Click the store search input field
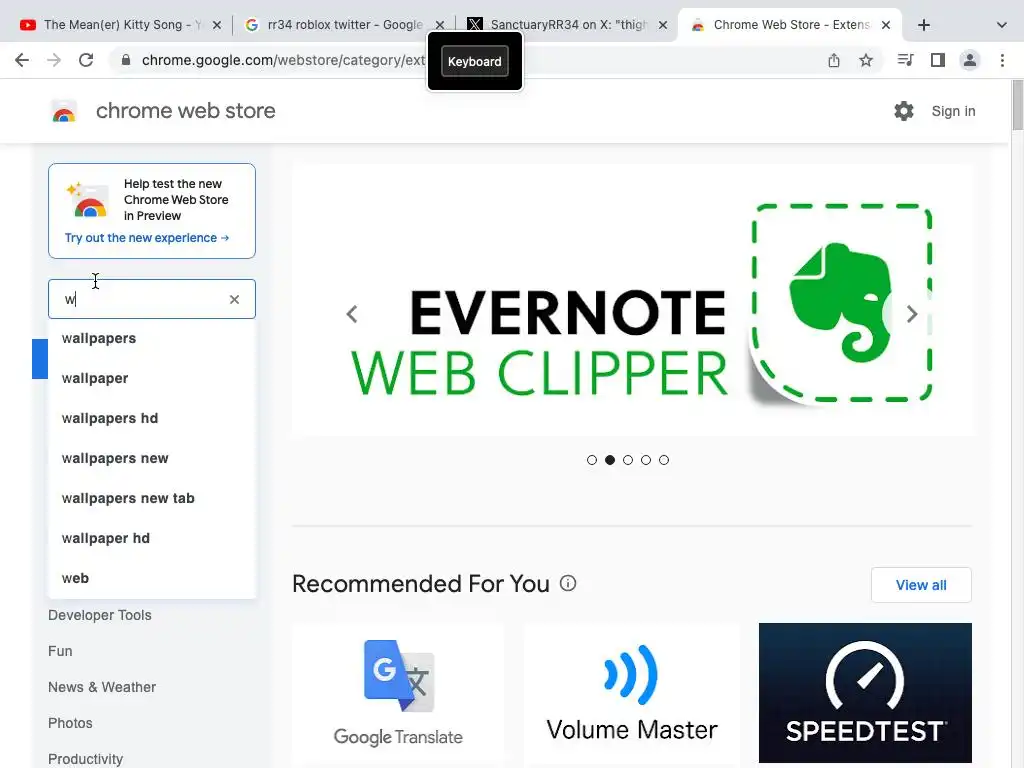 tap(152, 299)
